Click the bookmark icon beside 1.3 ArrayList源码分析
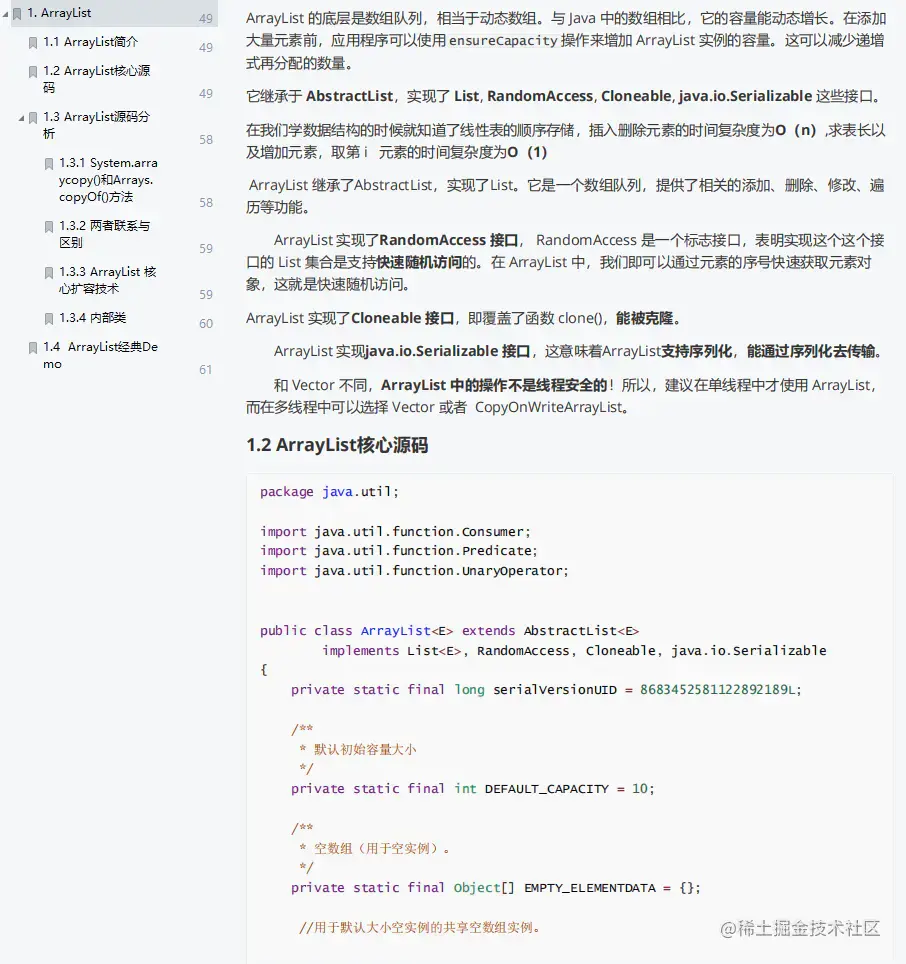This screenshot has width=906, height=964. coord(33,117)
